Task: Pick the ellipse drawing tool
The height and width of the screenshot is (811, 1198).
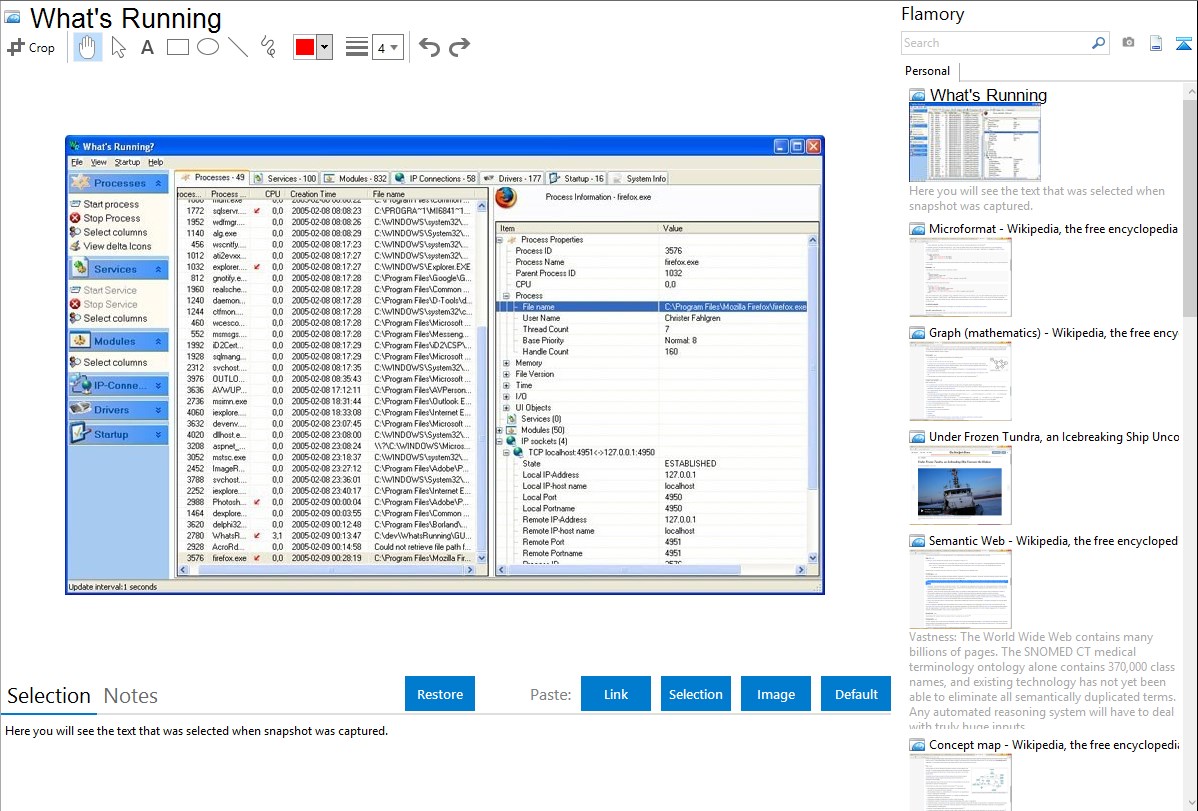Action: (208, 47)
